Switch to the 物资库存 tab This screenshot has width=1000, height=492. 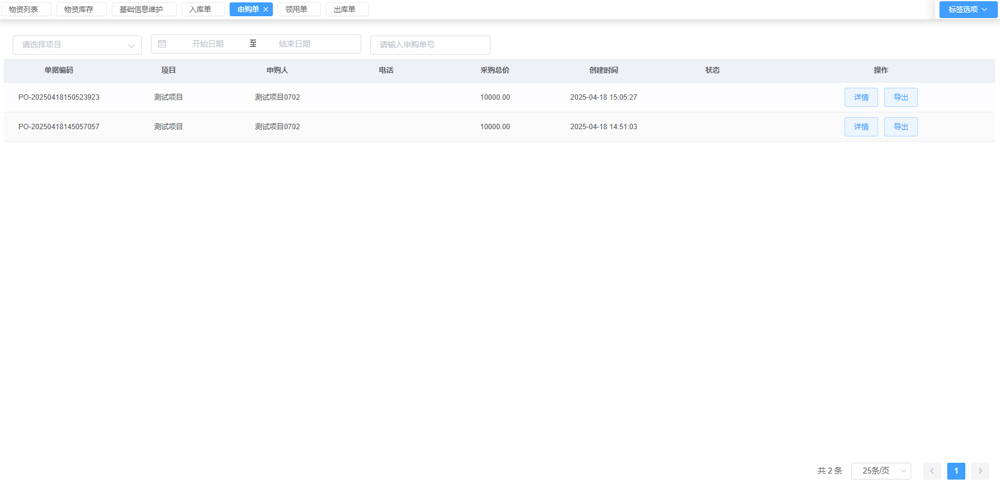pyautogui.click(x=79, y=10)
